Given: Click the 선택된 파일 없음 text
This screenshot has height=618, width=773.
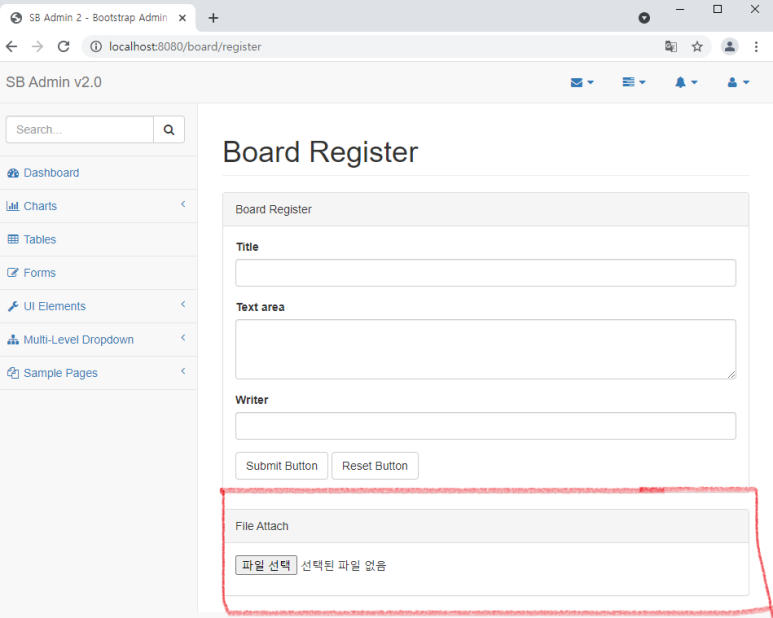Looking at the screenshot, I should 344,565.
